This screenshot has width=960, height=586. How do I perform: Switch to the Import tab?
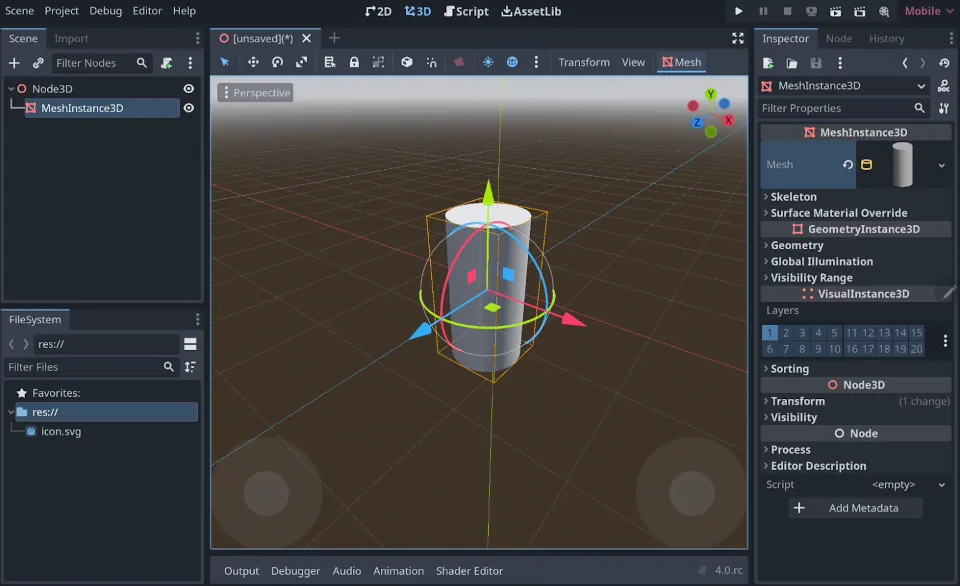click(73, 38)
